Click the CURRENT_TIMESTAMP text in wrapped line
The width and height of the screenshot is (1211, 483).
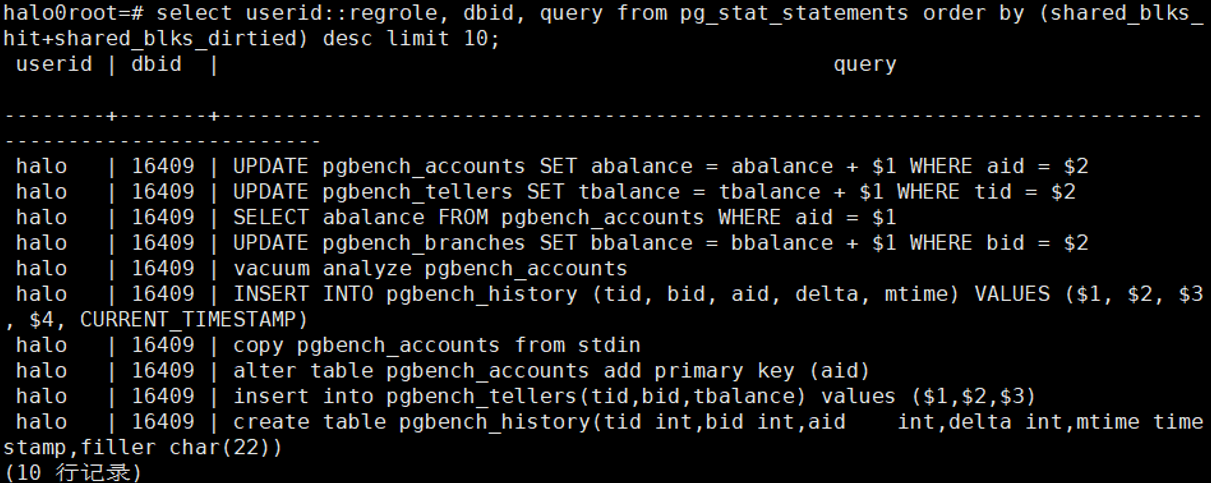[190, 319]
